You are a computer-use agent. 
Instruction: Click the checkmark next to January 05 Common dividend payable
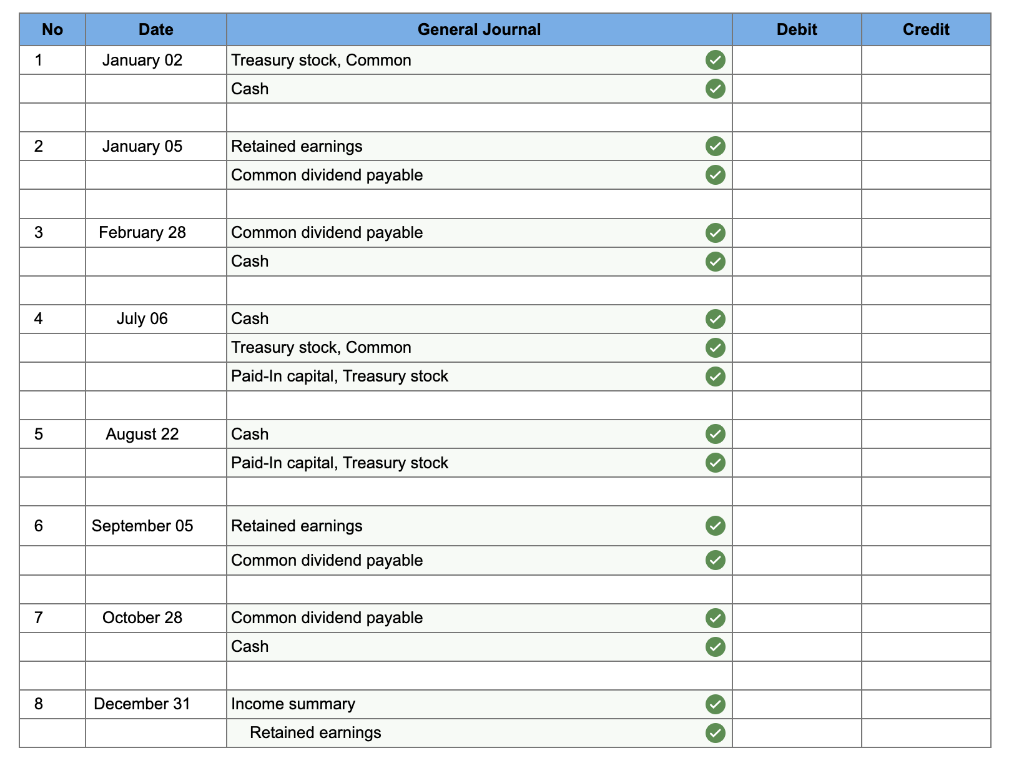[715, 175]
